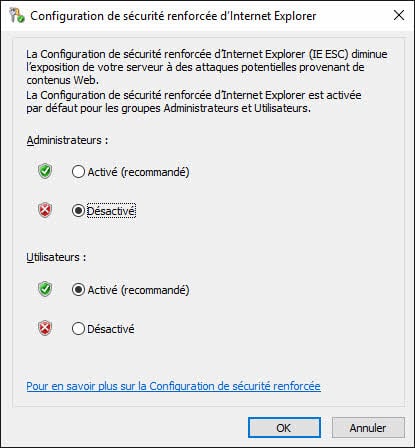This screenshot has height=448, width=415.
Task: Click the green shield icon under Administrateurs
Action: tap(45, 171)
